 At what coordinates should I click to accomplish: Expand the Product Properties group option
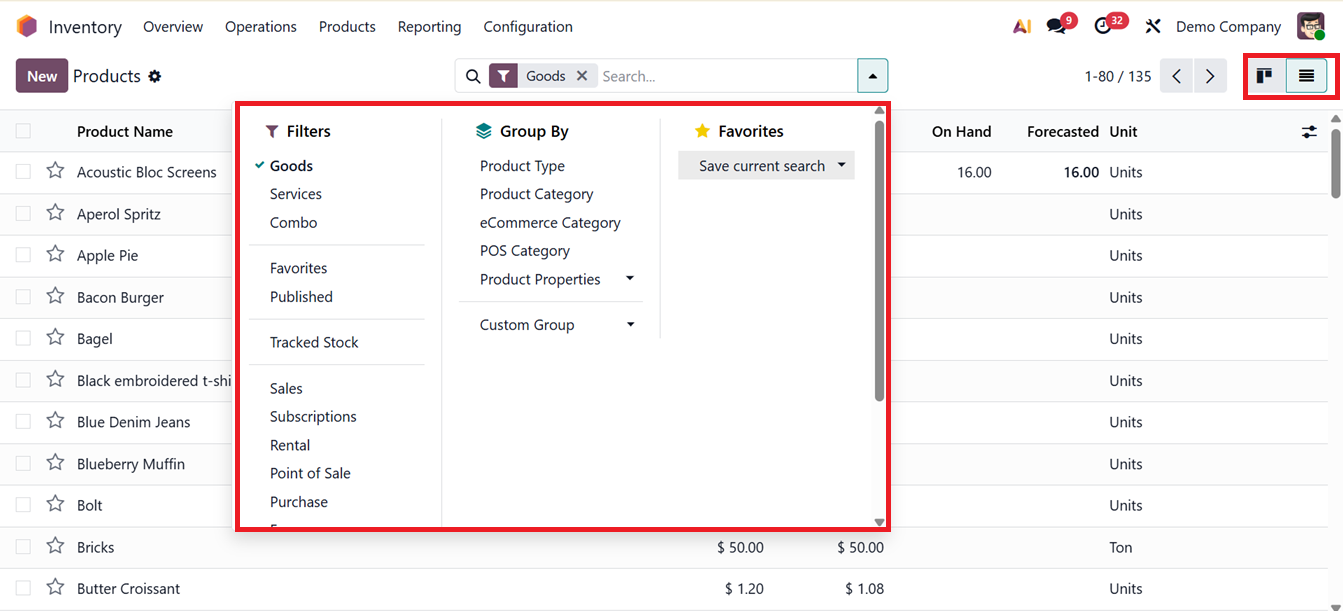click(x=630, y=279)
